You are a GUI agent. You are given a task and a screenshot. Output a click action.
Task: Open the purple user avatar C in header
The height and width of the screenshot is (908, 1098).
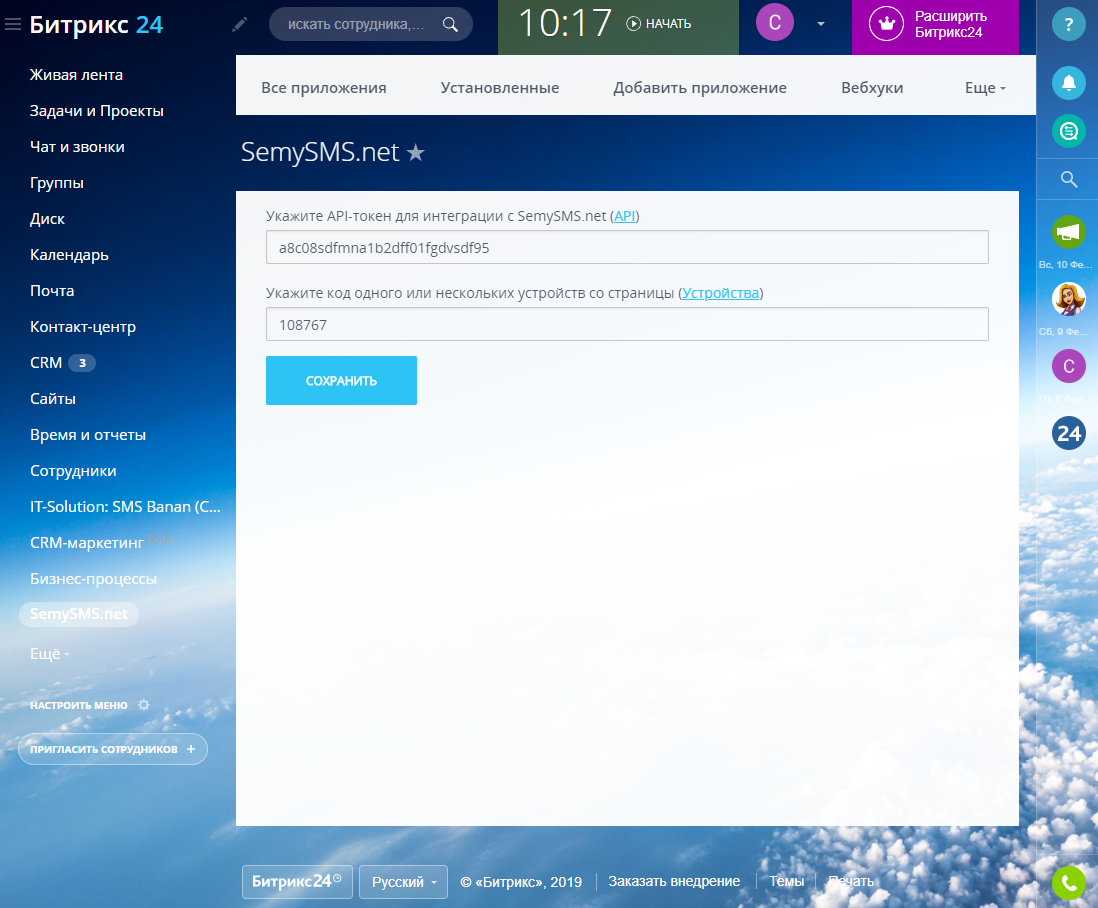pyautogui.click(x=774, y=22)
